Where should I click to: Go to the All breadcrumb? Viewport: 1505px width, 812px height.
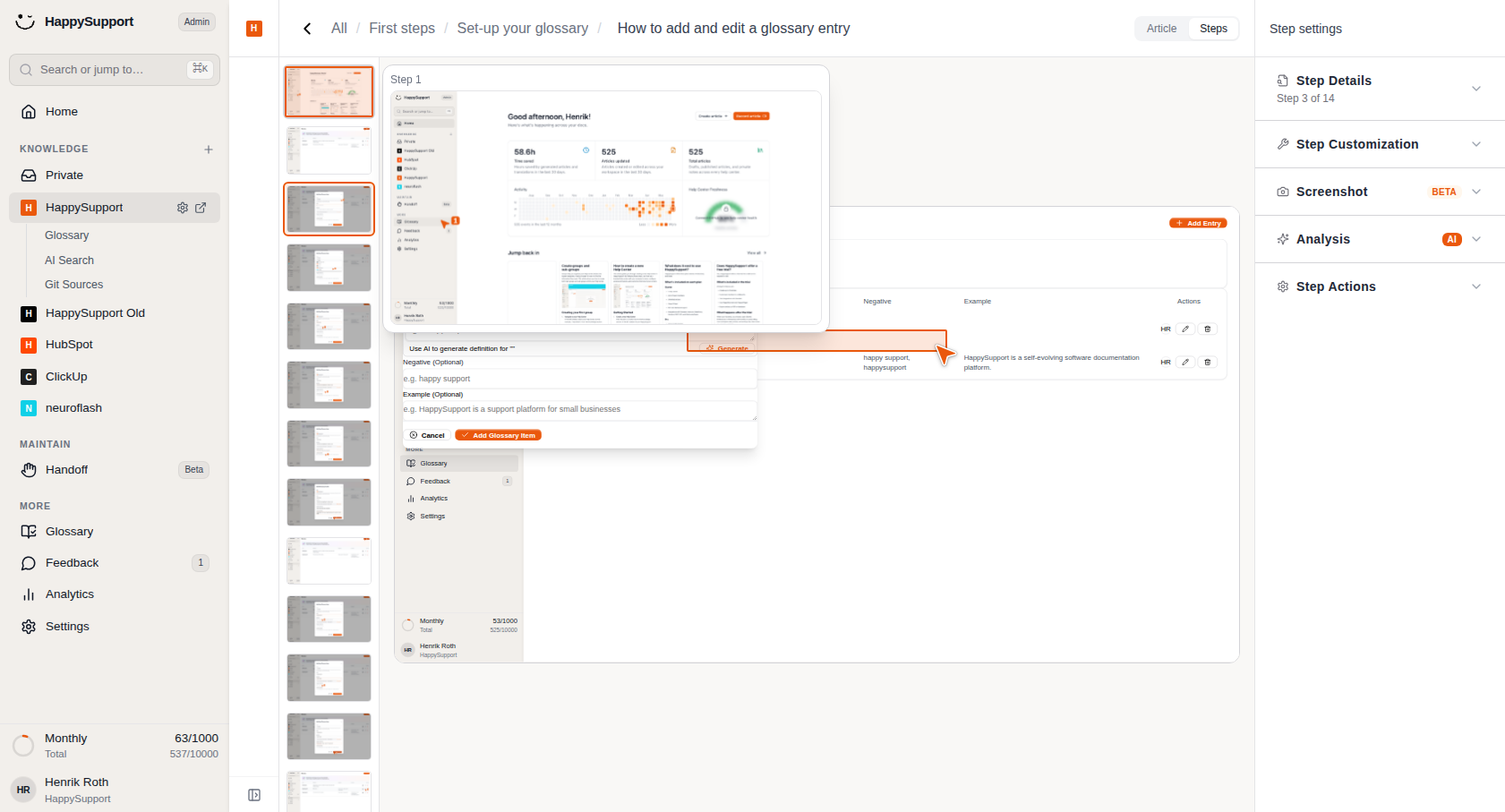point(339,29)
